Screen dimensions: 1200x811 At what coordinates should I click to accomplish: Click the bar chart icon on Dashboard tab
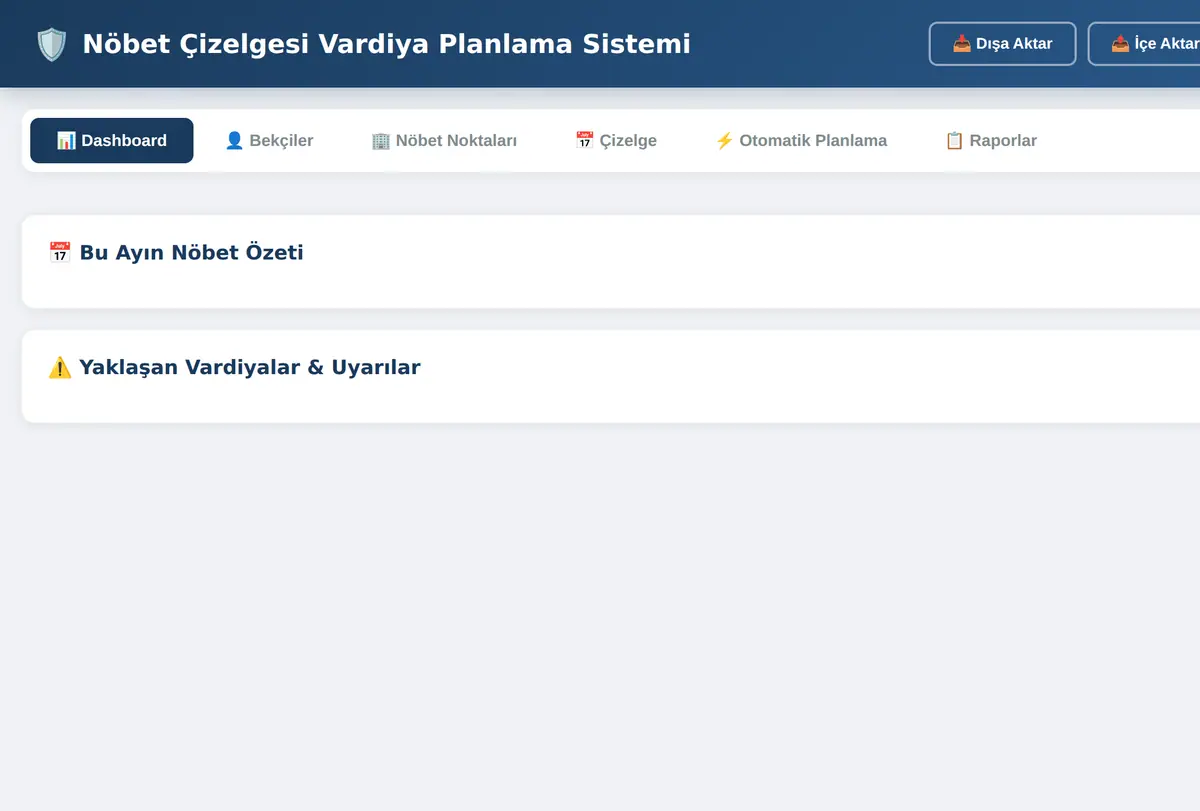66,141
